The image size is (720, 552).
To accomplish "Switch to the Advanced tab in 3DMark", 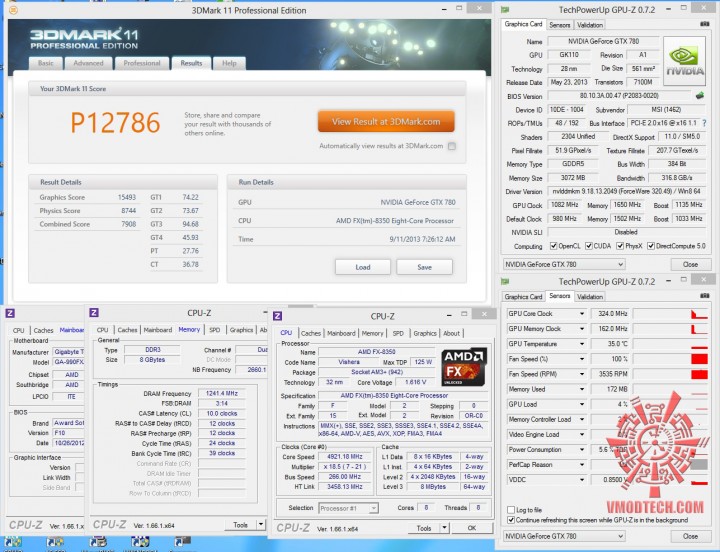I will [x=88, y=63].
